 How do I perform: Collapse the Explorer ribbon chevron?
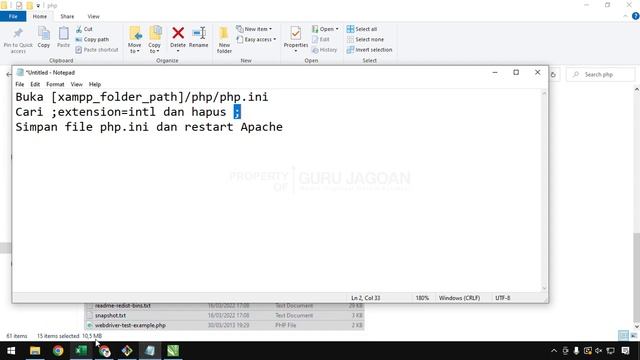[x=625, y=16]
